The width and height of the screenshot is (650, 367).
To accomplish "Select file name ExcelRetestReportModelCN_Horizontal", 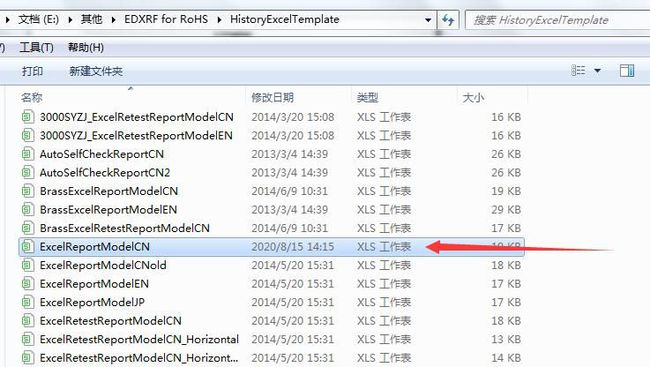I will pyautogui.click(x=139, y=339).
